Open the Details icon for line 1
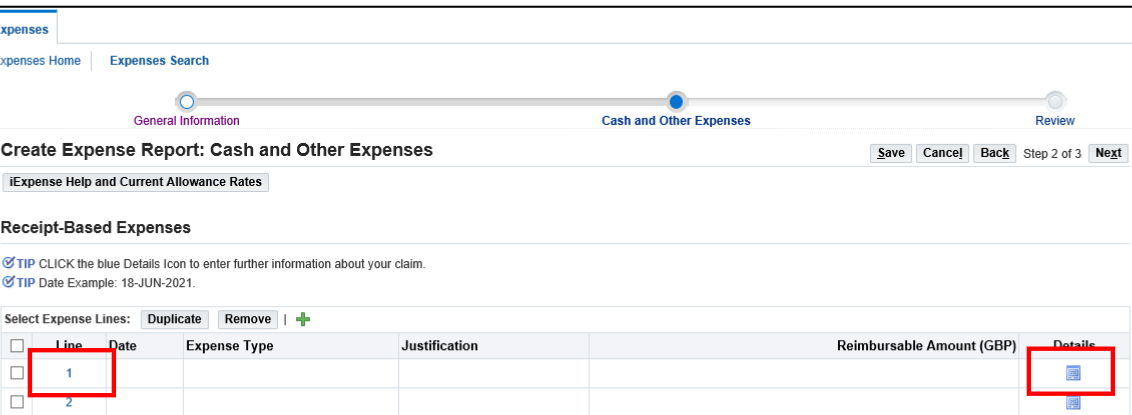Image resolution: width=1132 pixels, height=415 pixels. [x=1073, y=373]
